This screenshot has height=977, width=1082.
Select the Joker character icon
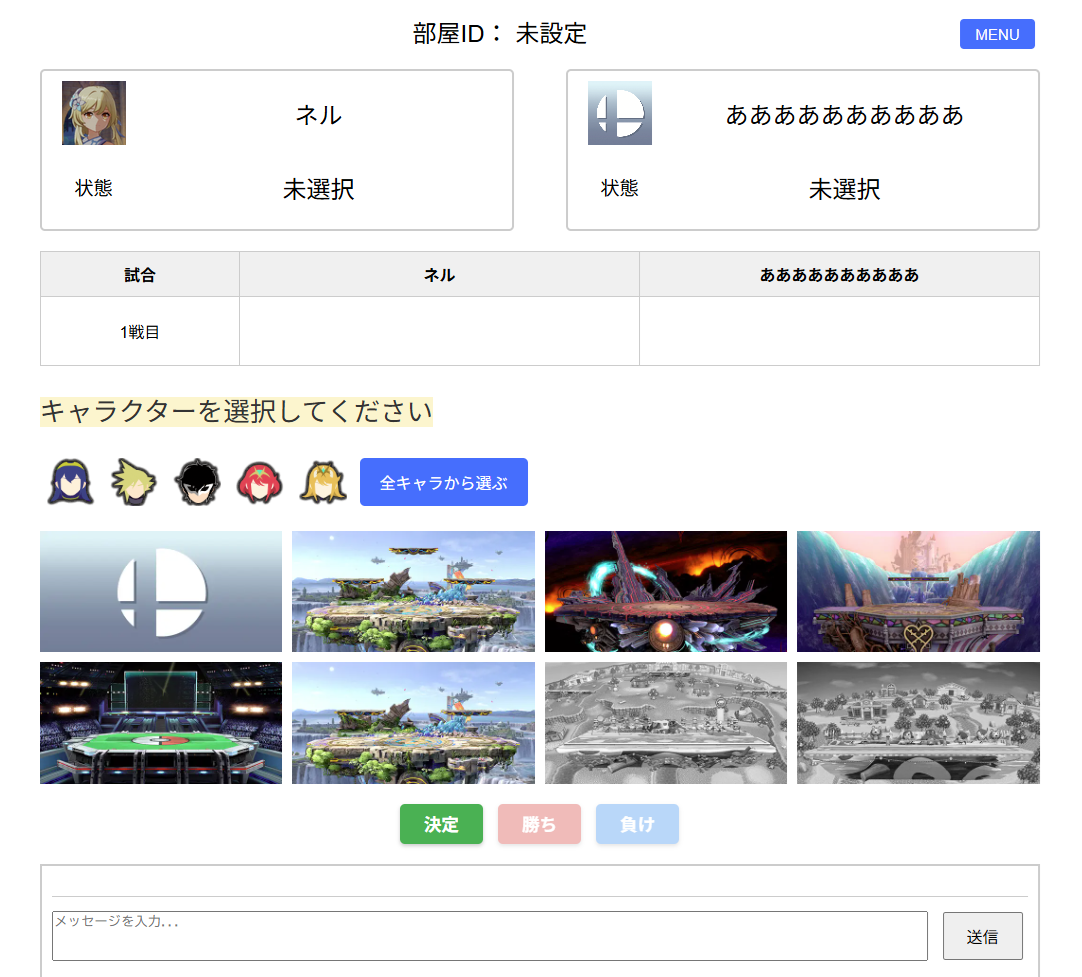(x=197, y=482)
